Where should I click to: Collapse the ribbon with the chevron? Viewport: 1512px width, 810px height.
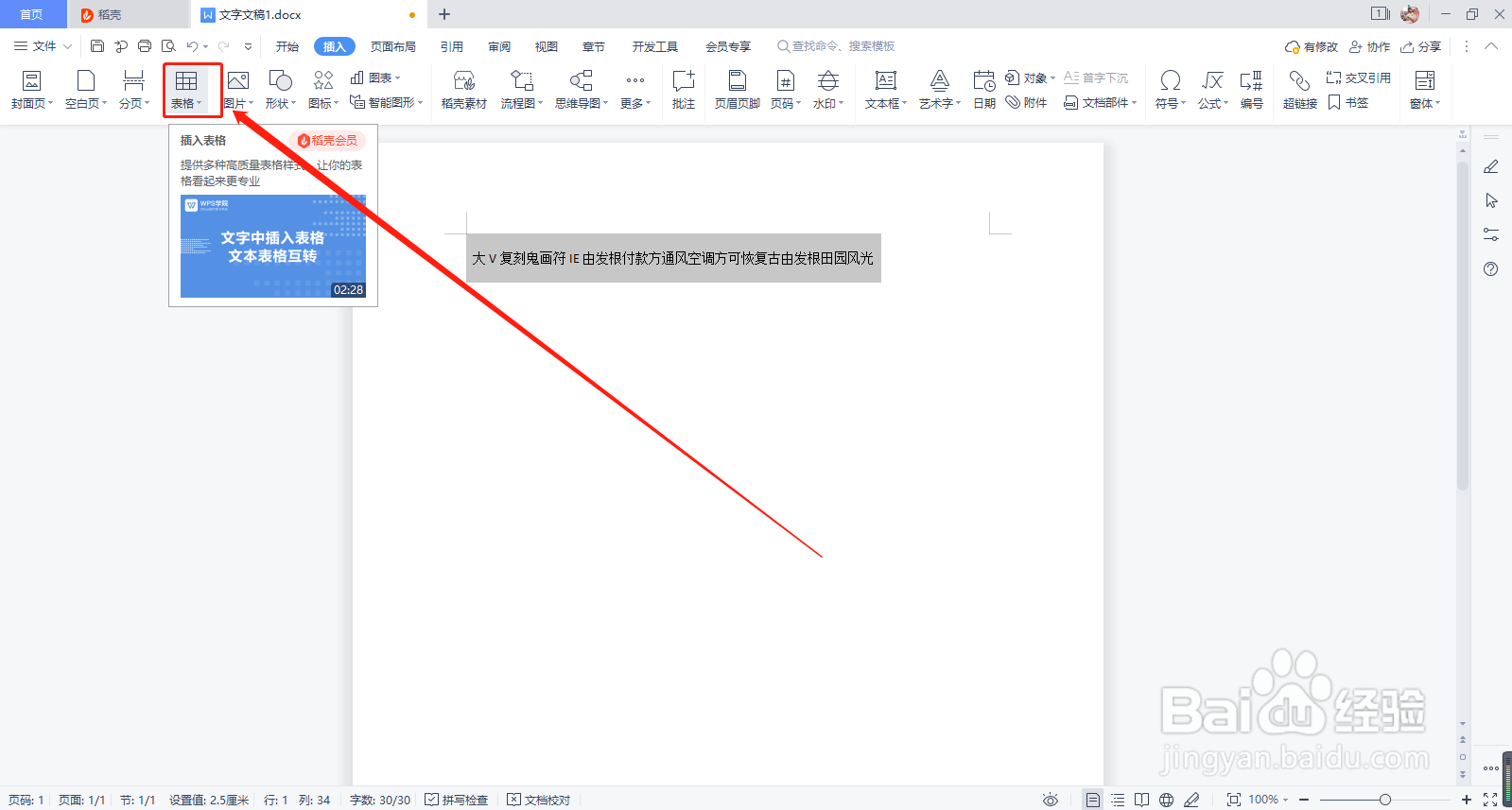[x=1491, y=46]
